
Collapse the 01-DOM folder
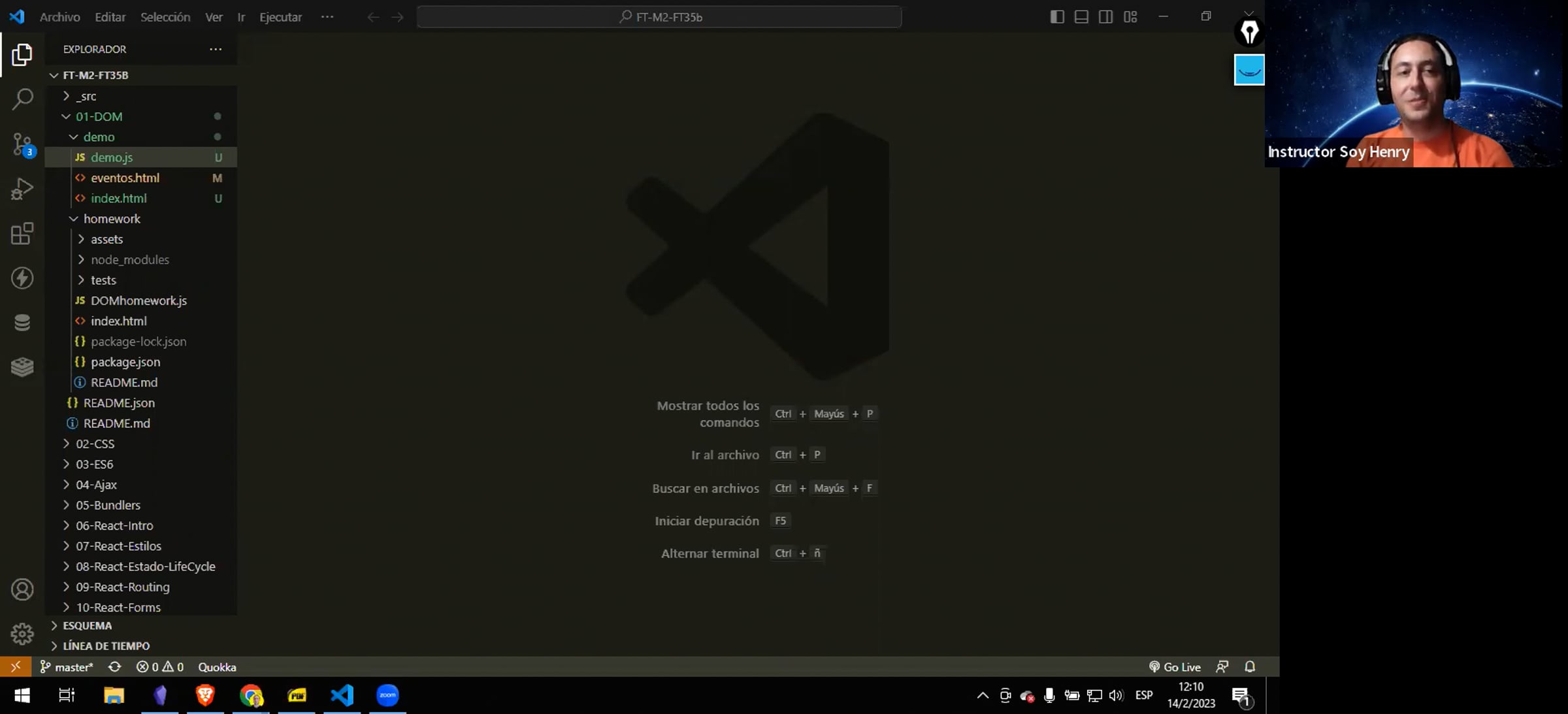(x=99, y=116)
